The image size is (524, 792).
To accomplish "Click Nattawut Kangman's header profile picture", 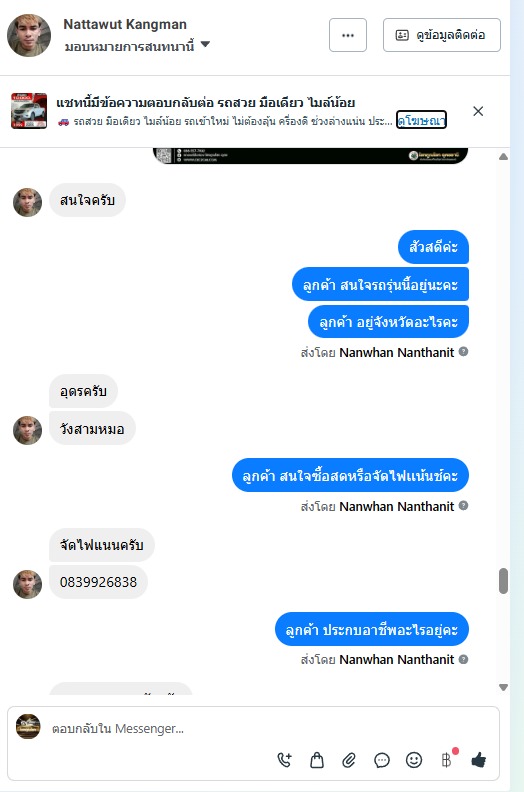I will [29, 35].
